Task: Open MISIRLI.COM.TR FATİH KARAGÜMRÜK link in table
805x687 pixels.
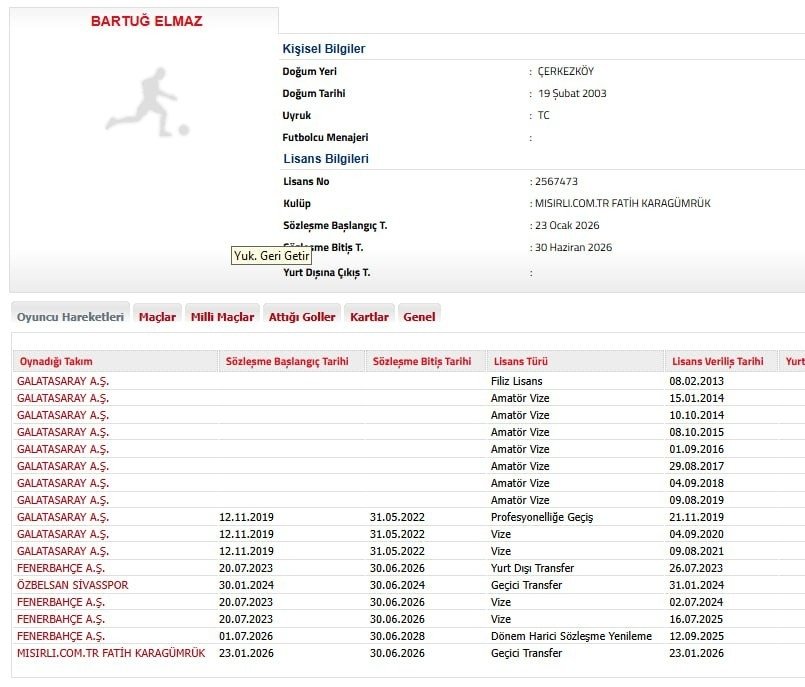Action: tap(111, 653)
